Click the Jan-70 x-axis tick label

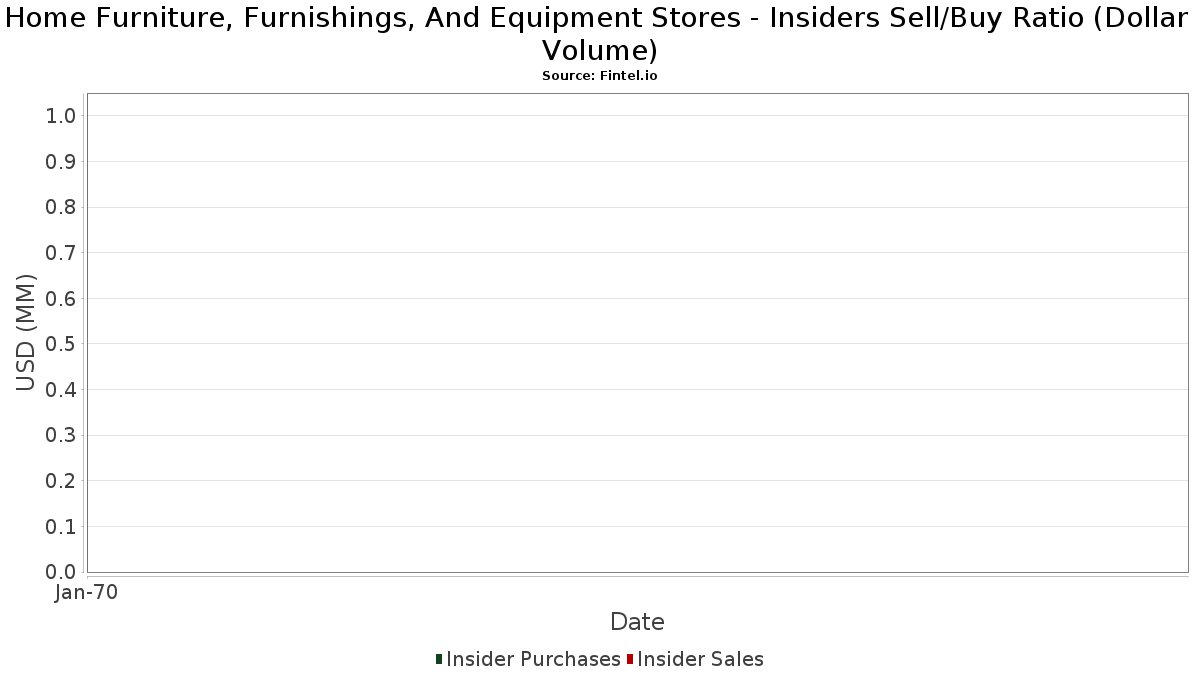[x=87, y=592]
